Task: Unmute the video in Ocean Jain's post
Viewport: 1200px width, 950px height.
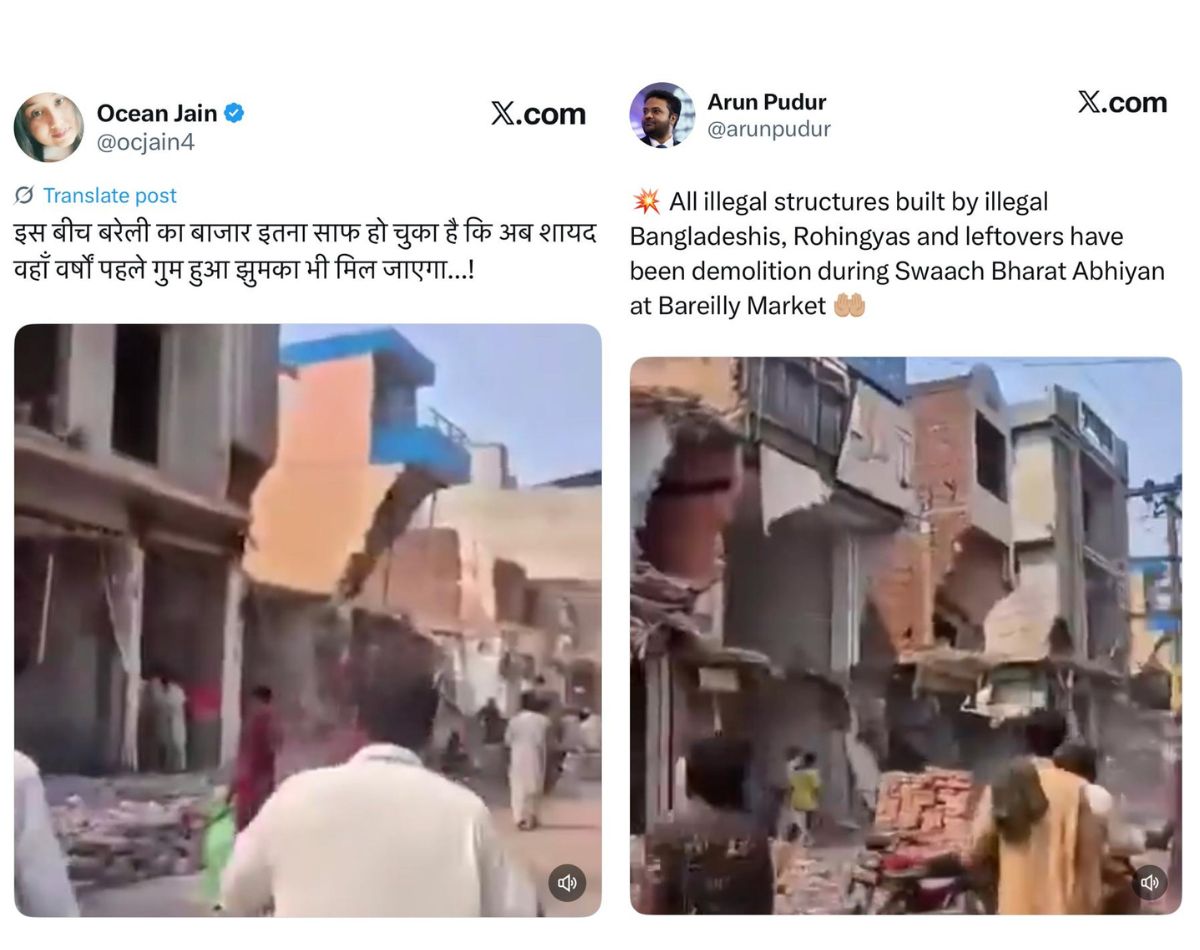Action: (567, 883)
